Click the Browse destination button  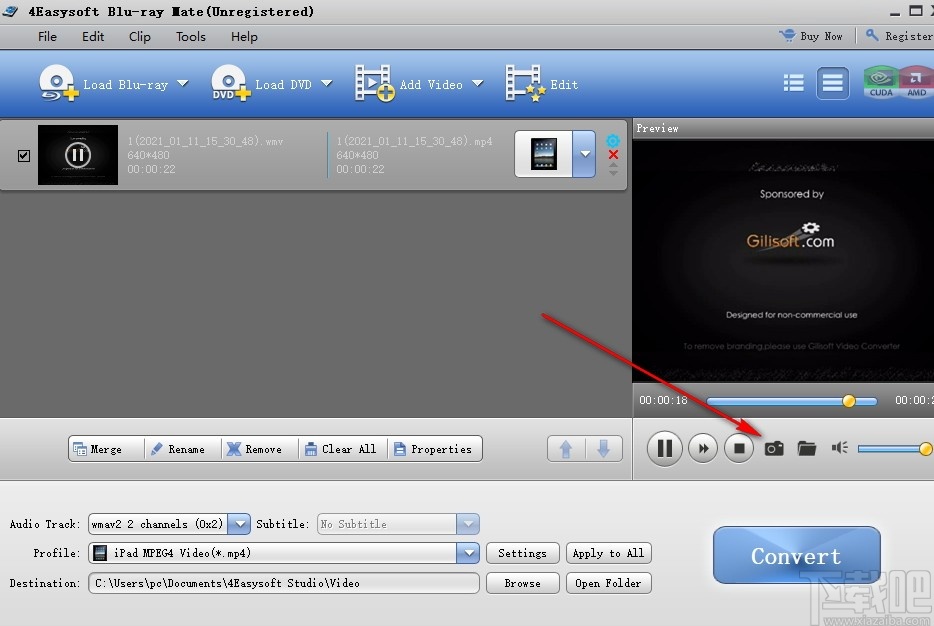(522, 583)
